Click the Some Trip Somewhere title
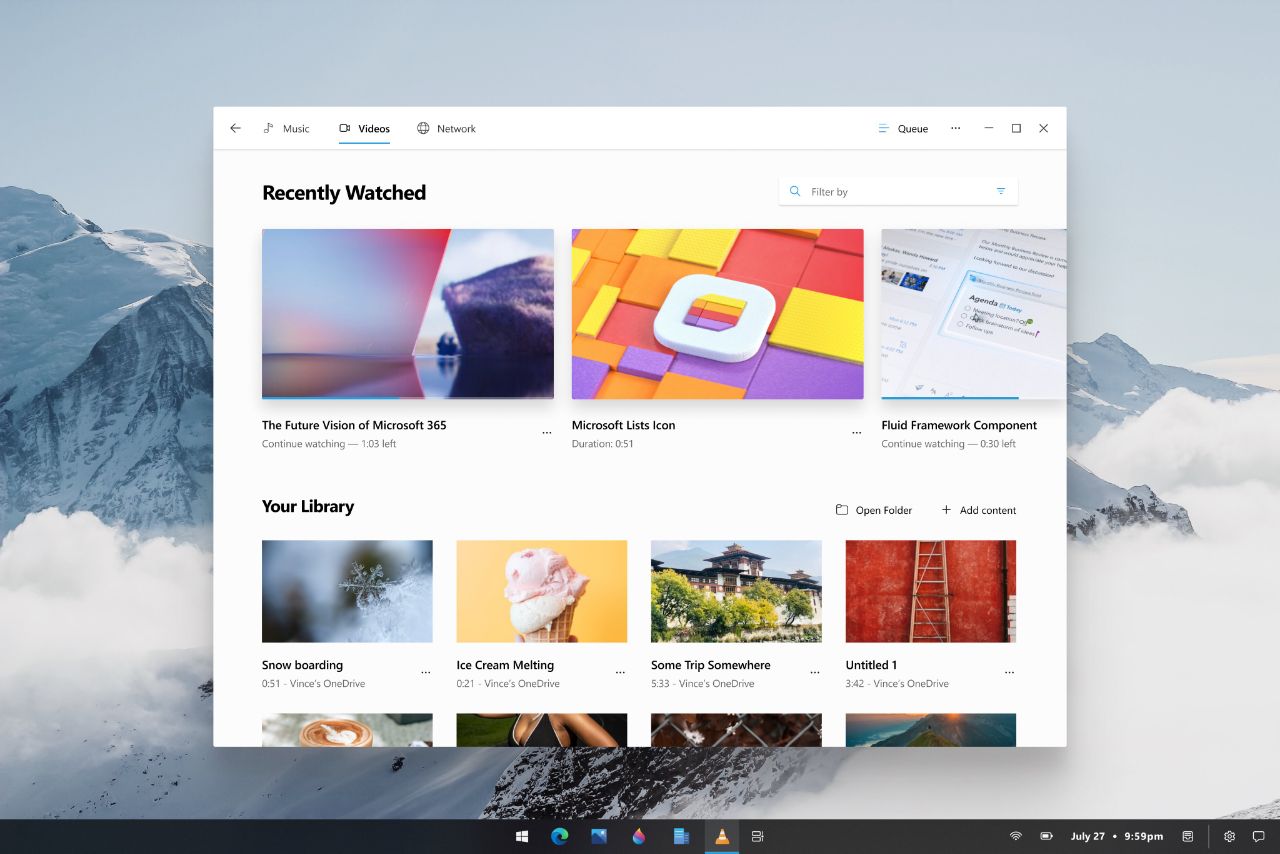Viewport: 1280px width, 854px height. pyautogui.click(x=711, y=665)
